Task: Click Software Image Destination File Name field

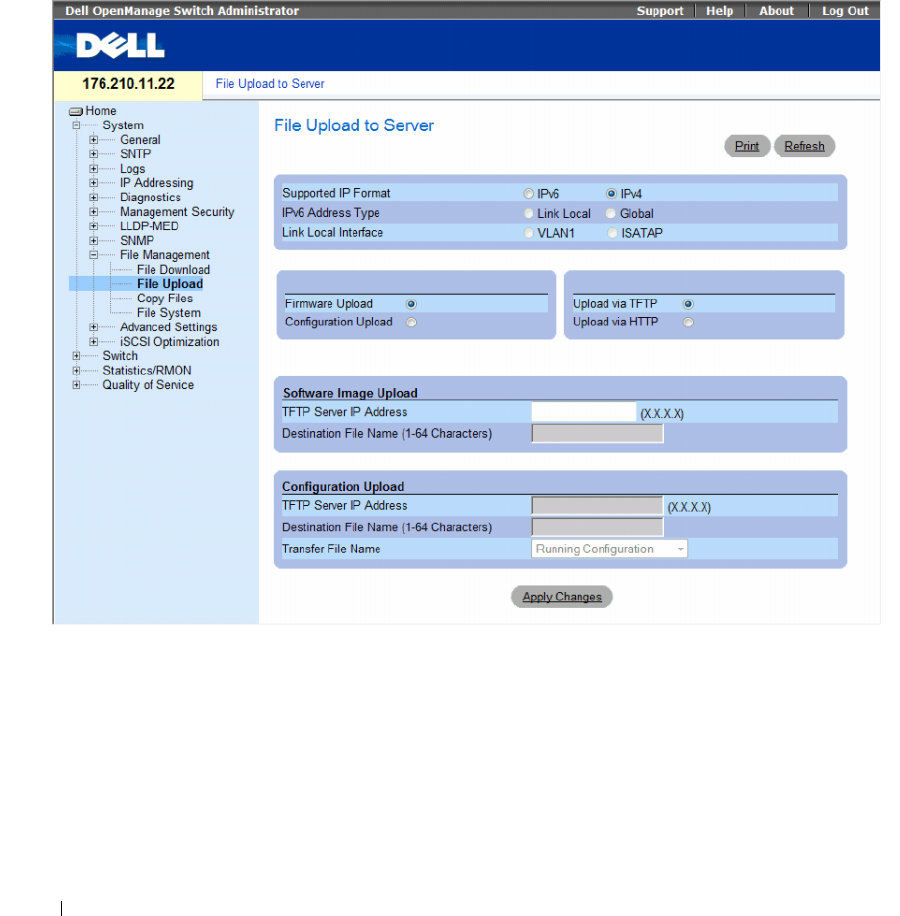Action: (597, 433)
